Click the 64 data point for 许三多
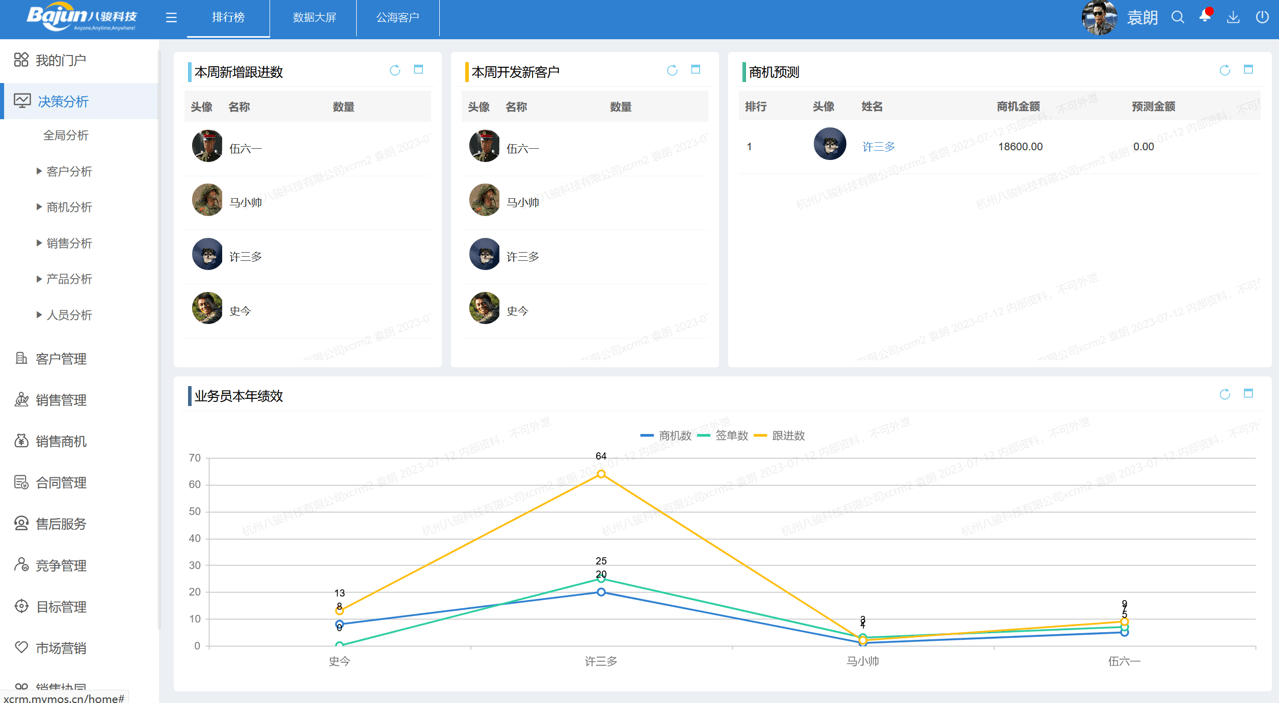 (x=601, y=474)
